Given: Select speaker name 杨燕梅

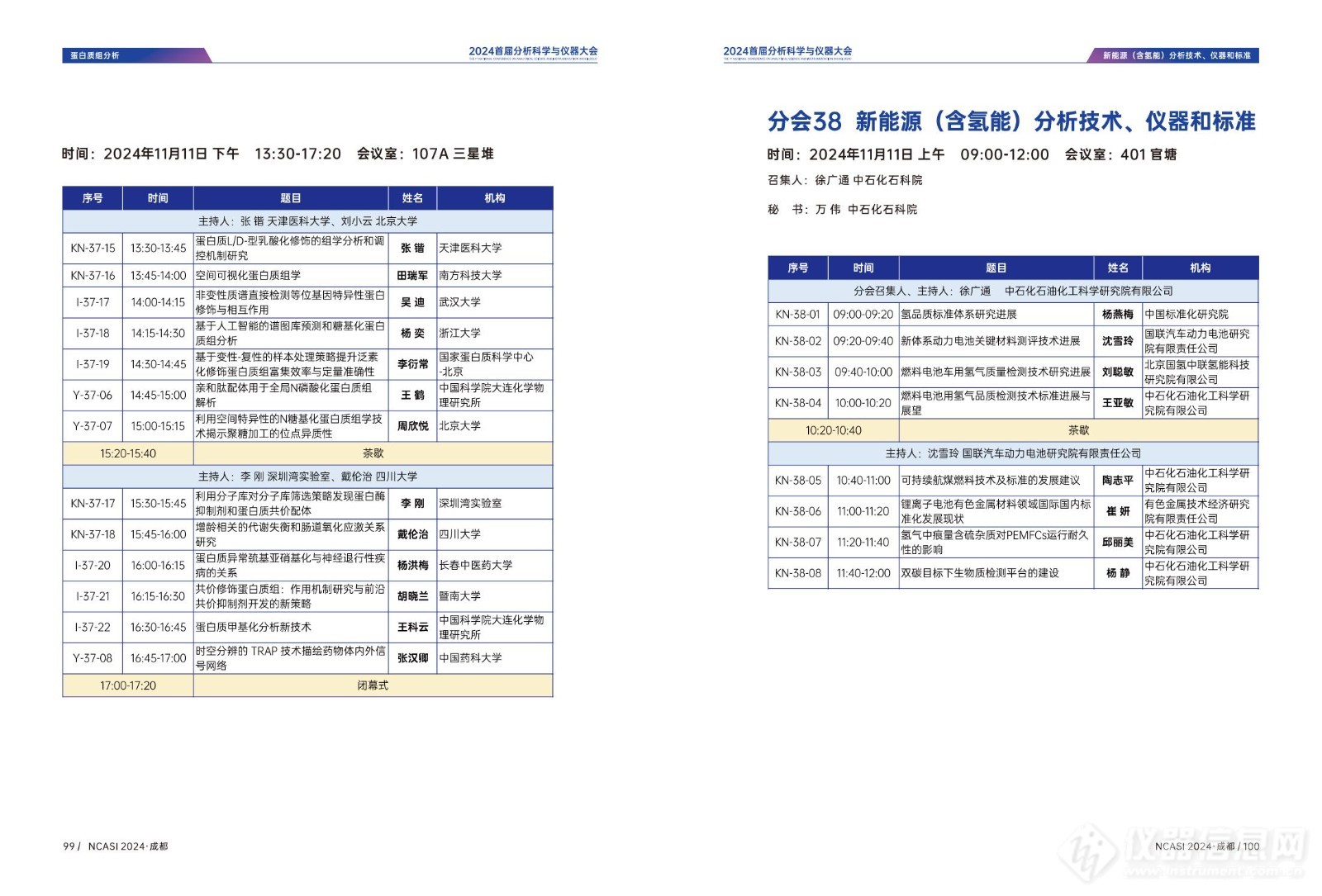Looking at the screenshot, I should point(1118,315).
